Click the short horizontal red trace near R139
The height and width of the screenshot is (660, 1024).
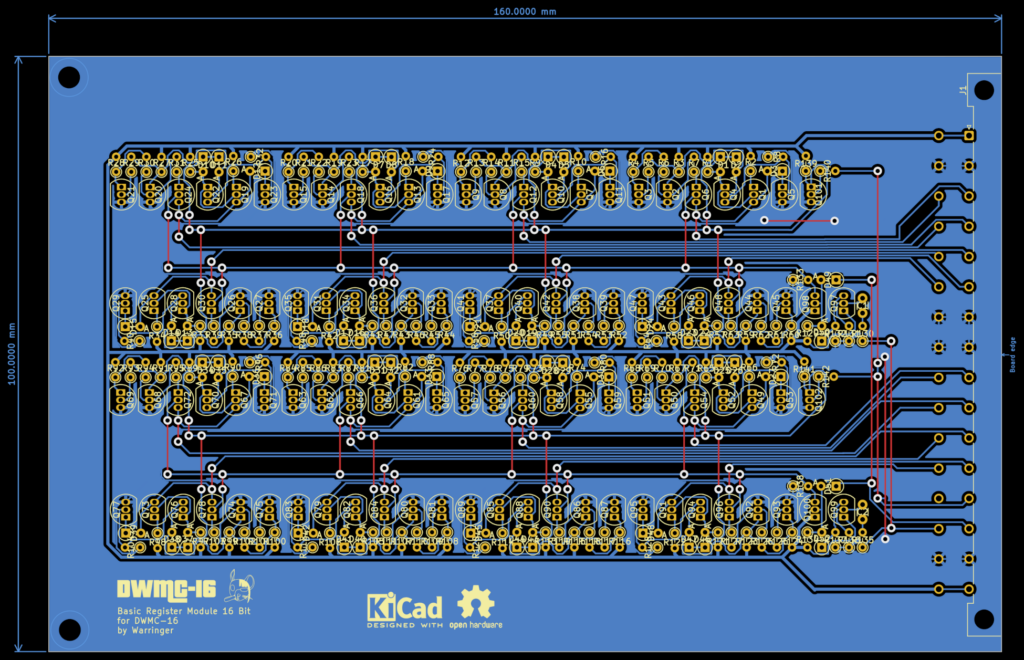(x=799, y=220)
